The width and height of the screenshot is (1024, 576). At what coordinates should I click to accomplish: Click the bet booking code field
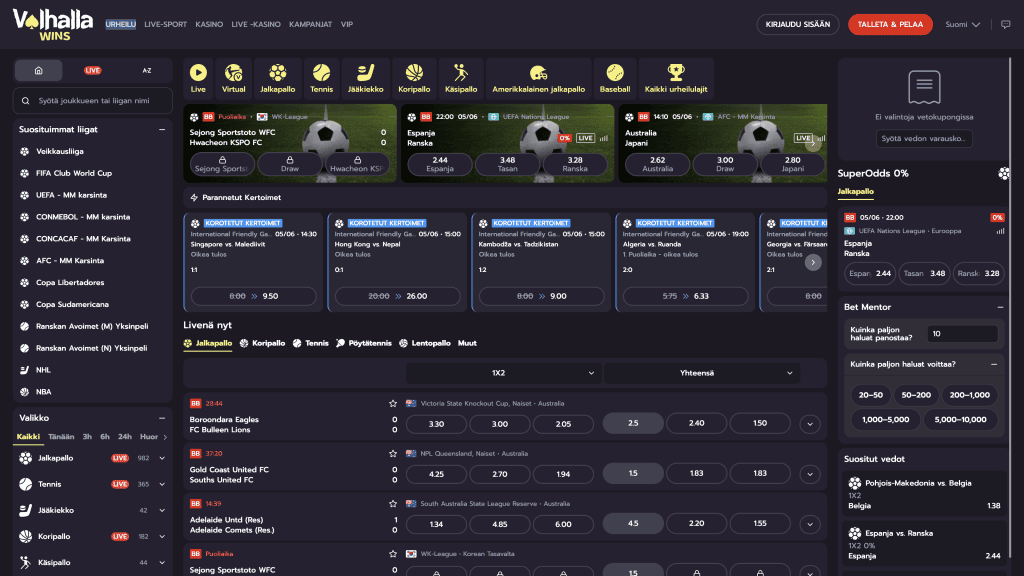coord(923,138)
